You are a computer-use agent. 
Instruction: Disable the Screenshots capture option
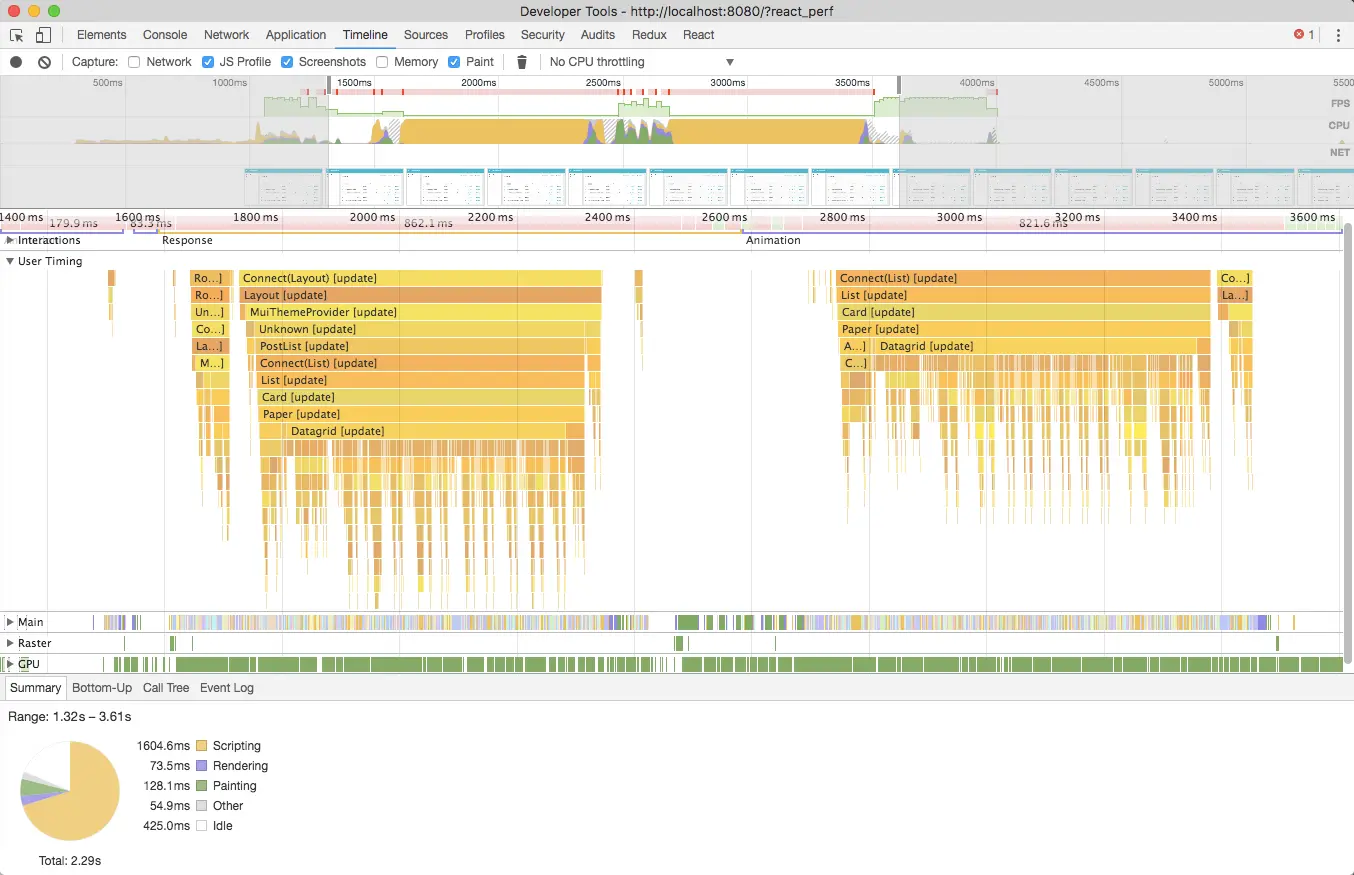click(287, 62)
